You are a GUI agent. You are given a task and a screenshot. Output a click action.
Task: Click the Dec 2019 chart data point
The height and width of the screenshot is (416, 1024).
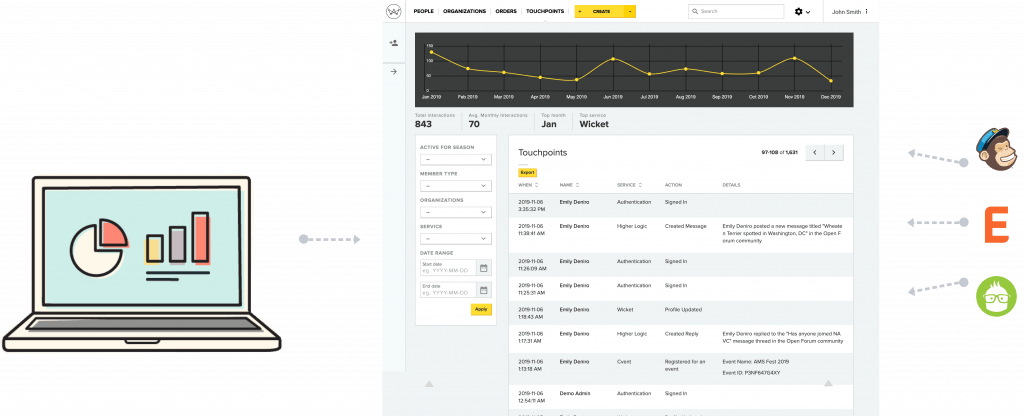pos(831,81)
